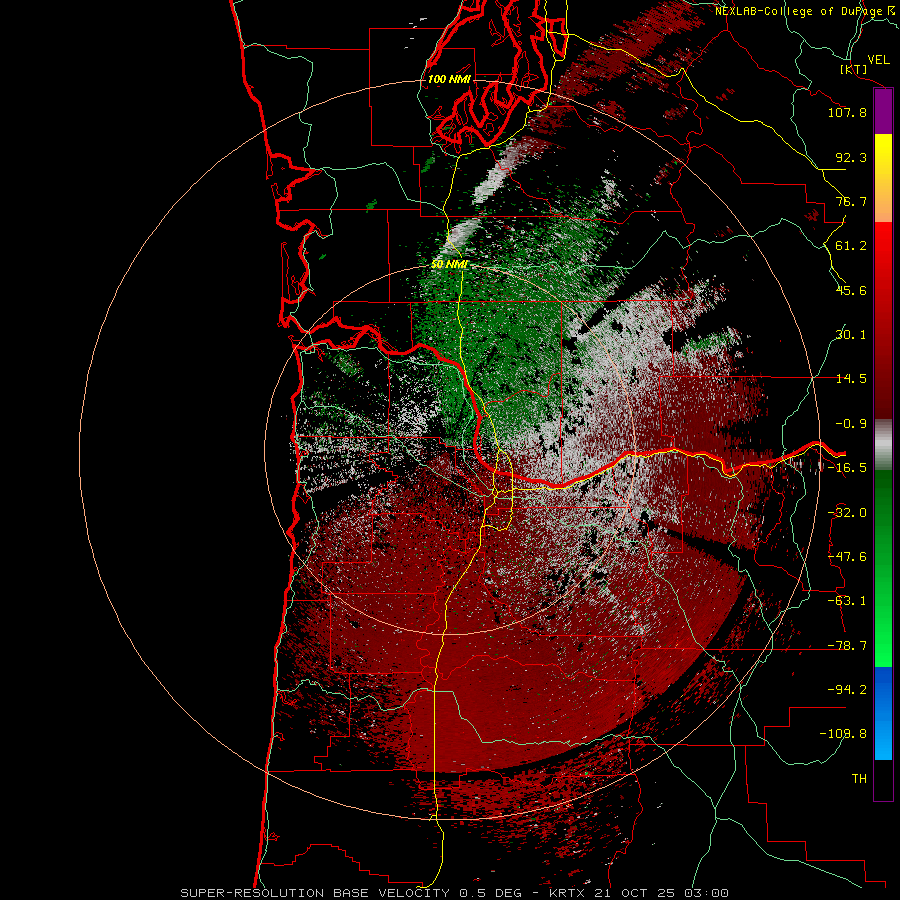
Task: Select the 107.8 legend value
Action: (x=847, y=112)
